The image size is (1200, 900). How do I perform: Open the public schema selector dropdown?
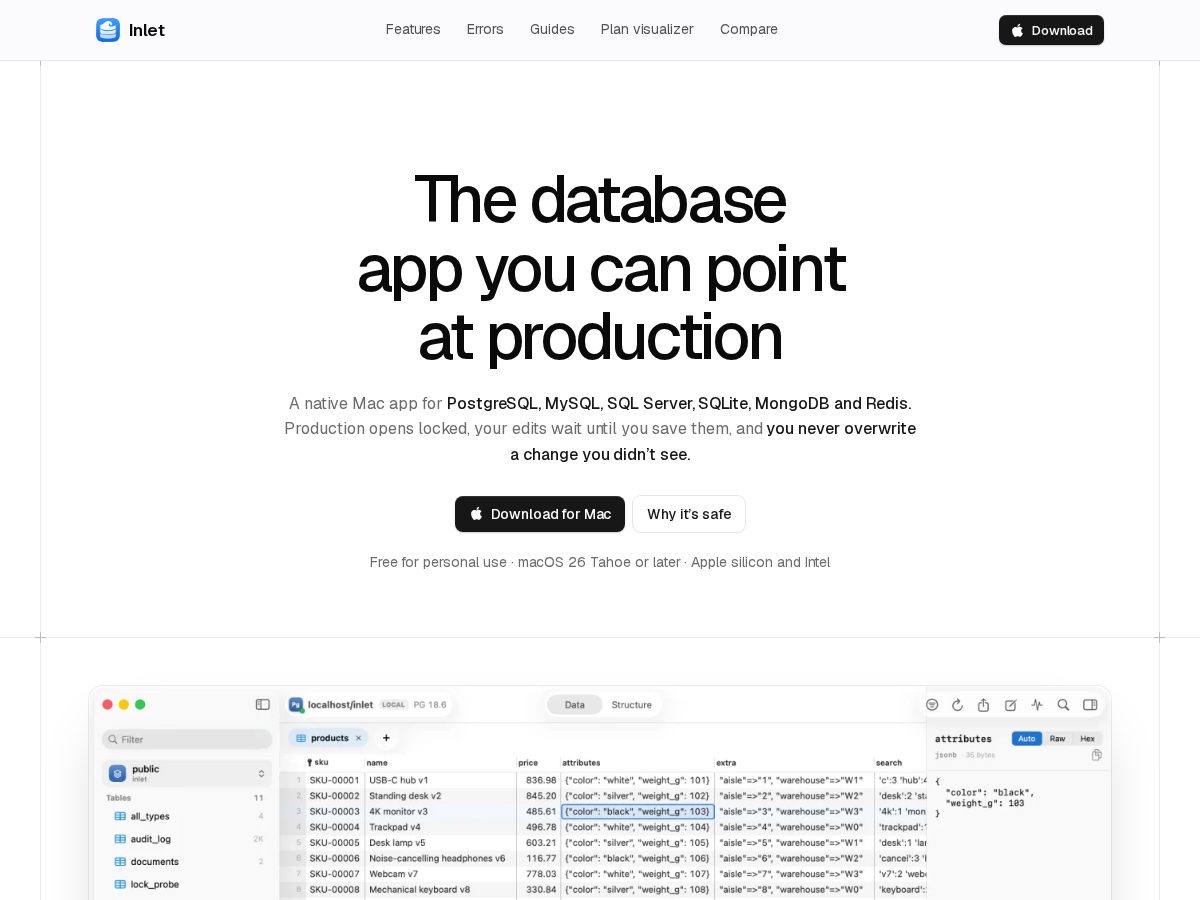pyautogui.click(x=187, y=773)
